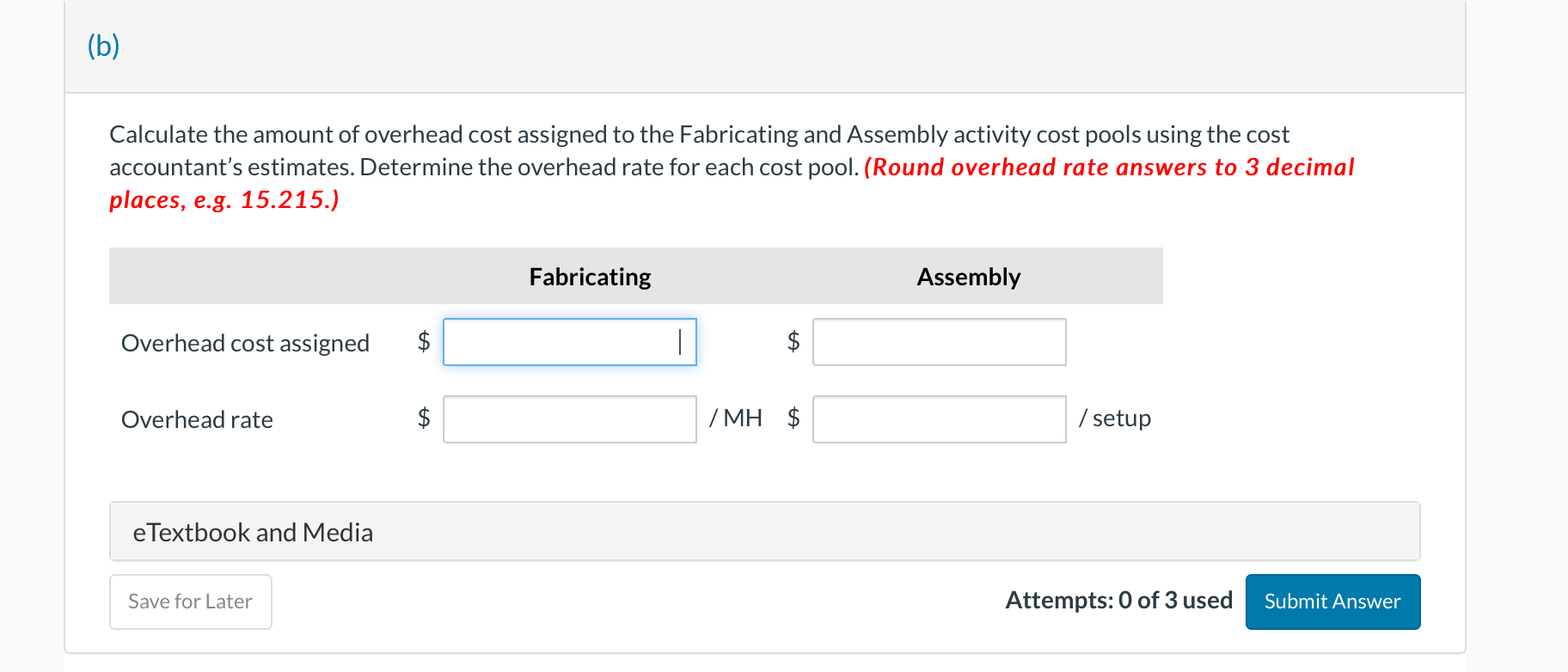Click the Fabricating overhead cost assigned field
This screenshot has height=672, width=1568.
[x=569, y=342]
